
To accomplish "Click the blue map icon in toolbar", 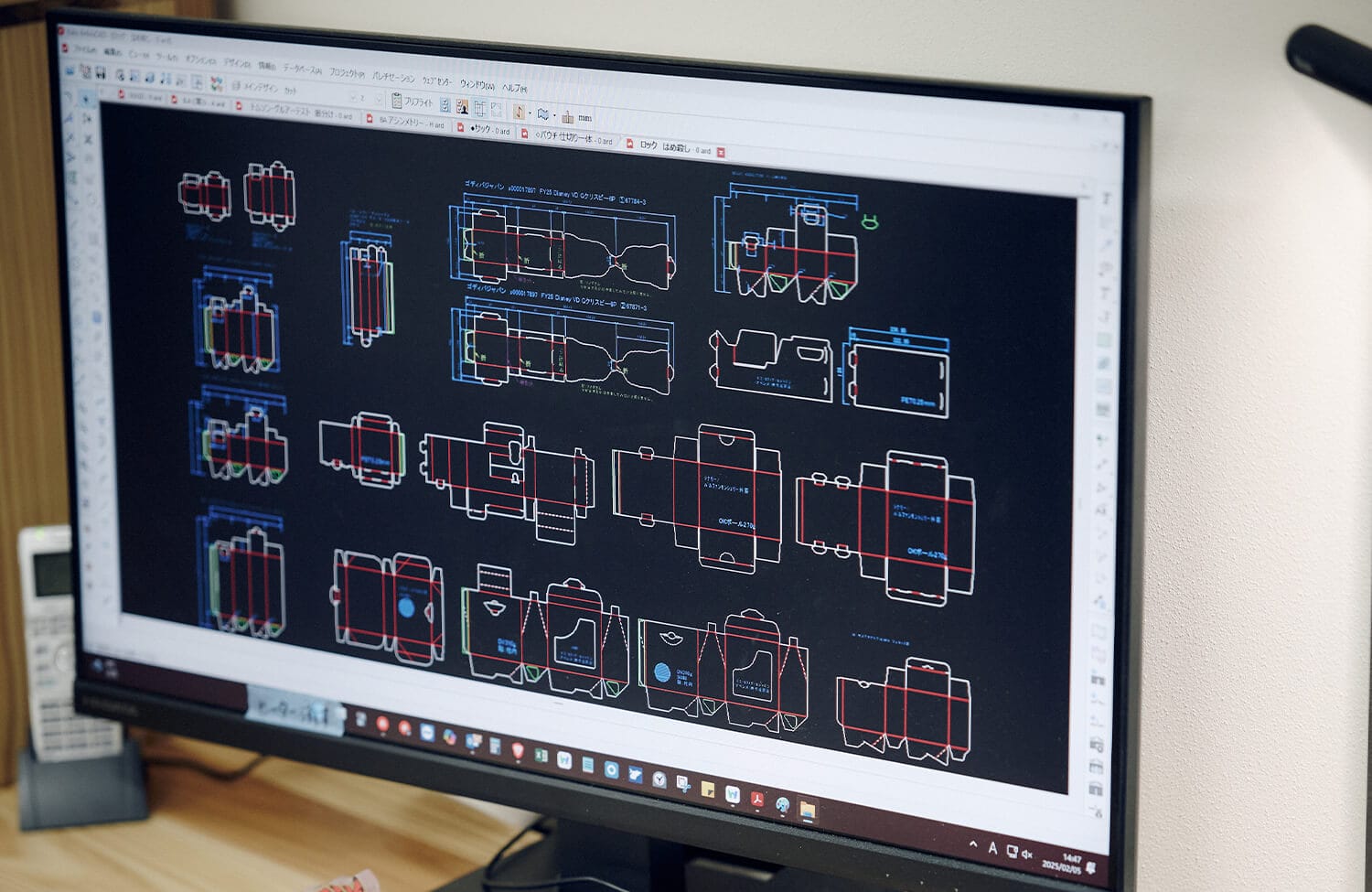I will 542,114.
